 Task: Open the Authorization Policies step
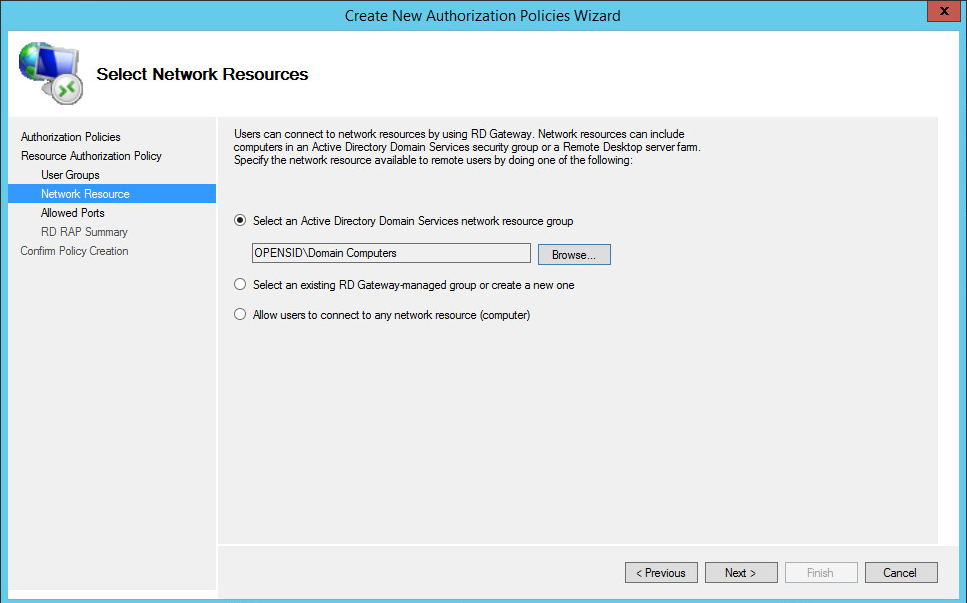71,137
